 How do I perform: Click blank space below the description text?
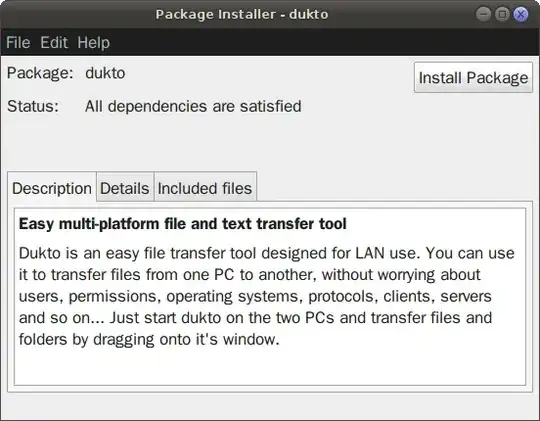coord(270,367)
